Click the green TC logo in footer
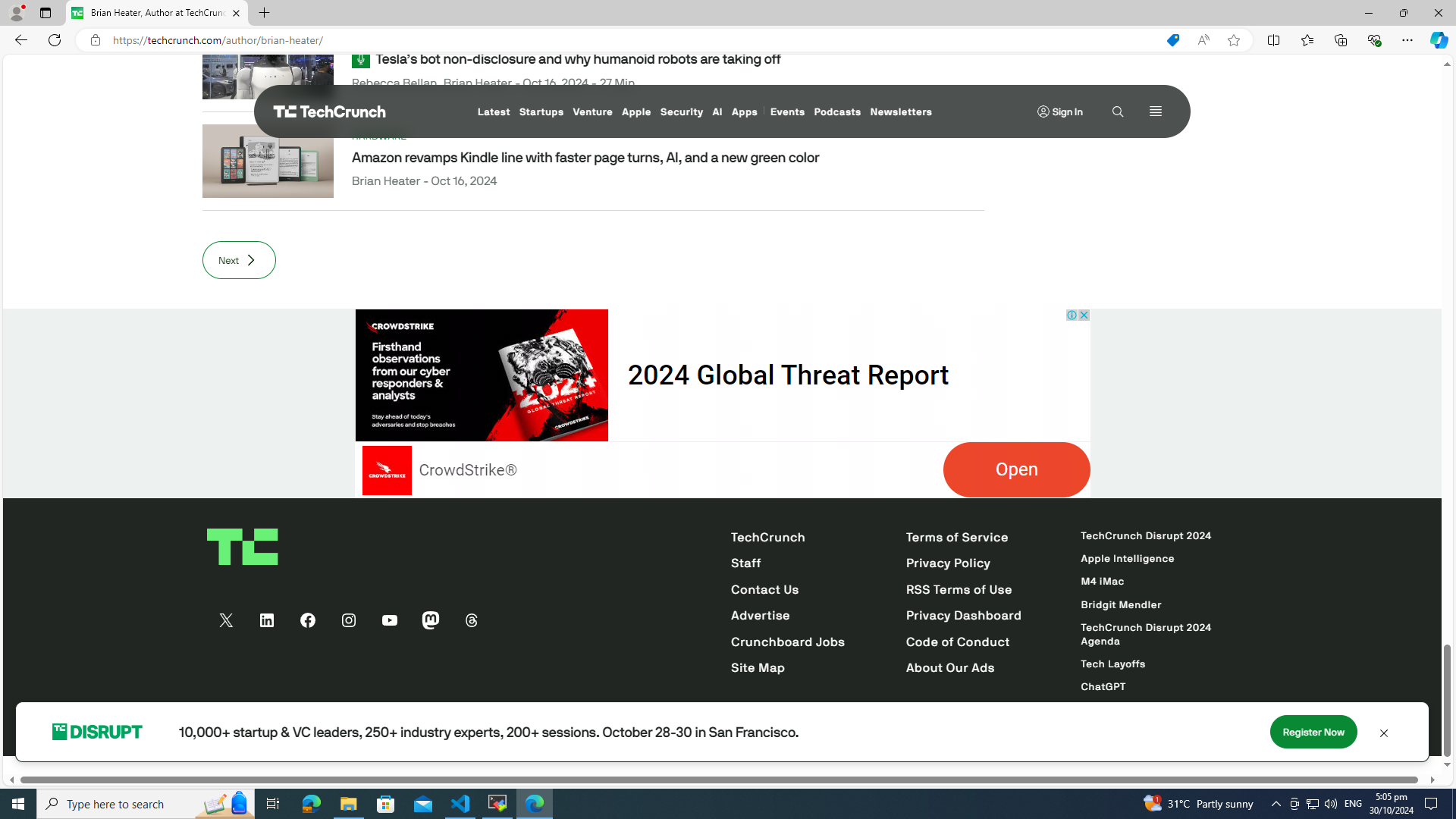Image resolution: width=1456 pixels, height=819 pixels. (243, 547)
